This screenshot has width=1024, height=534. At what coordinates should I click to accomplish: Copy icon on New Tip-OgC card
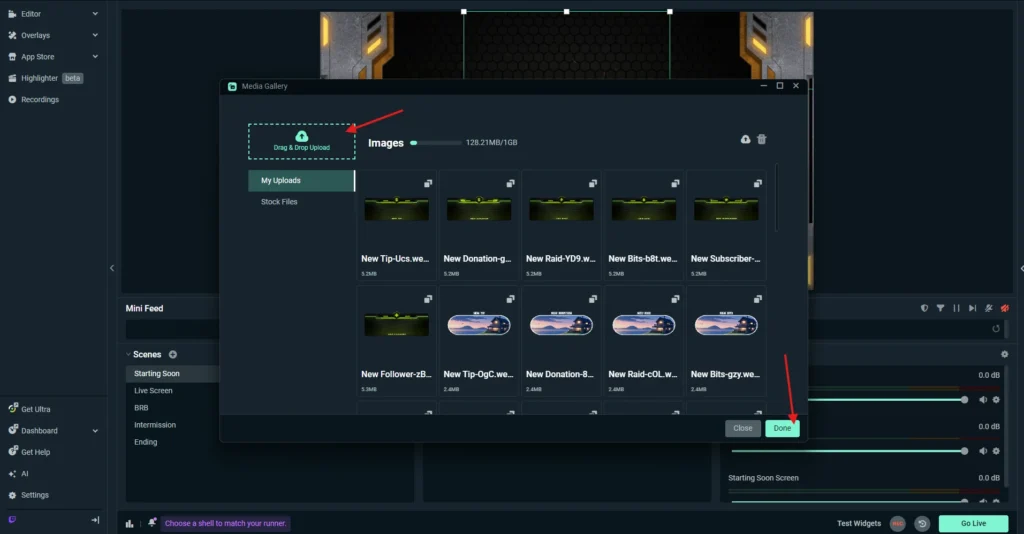[510, 299]
